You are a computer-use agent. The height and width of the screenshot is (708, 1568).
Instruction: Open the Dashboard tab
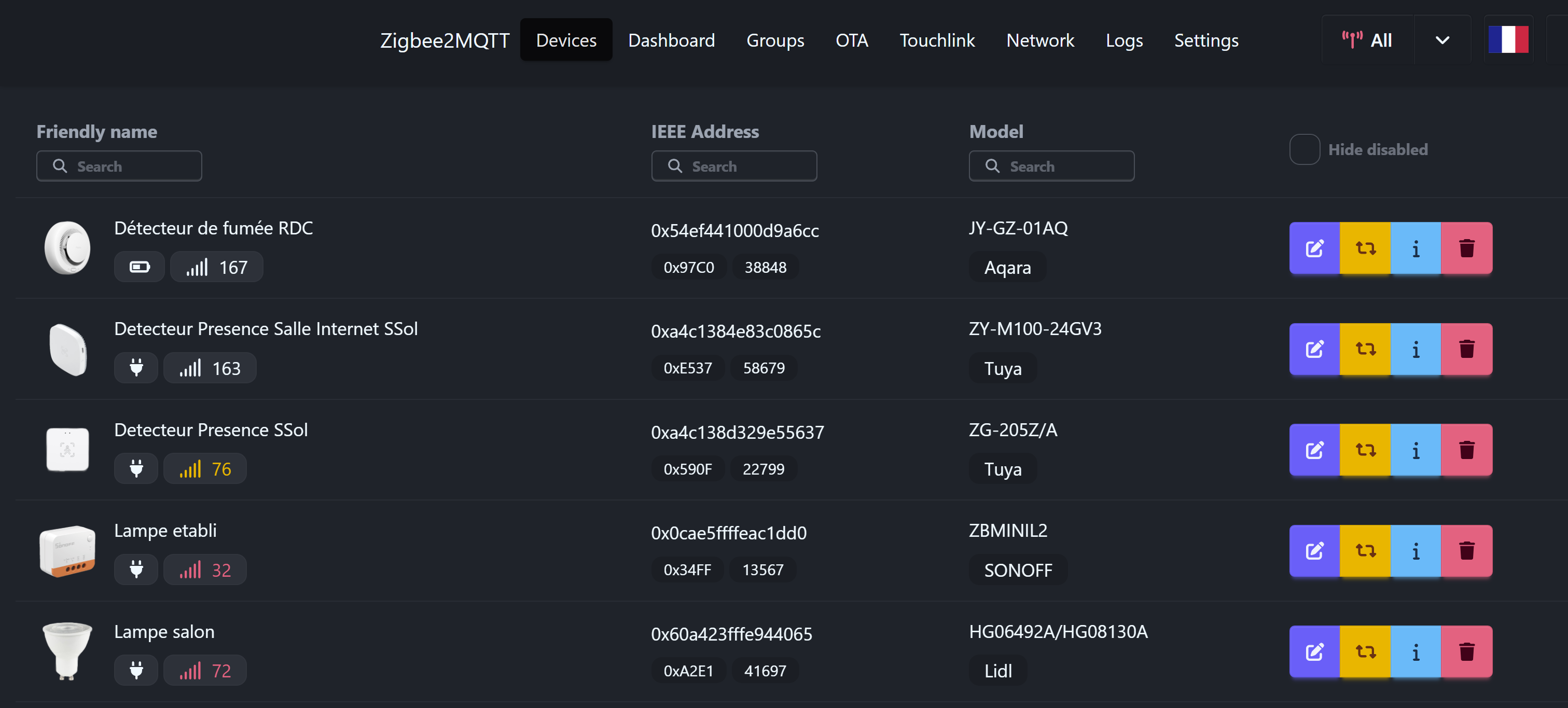tap(671, 40)
